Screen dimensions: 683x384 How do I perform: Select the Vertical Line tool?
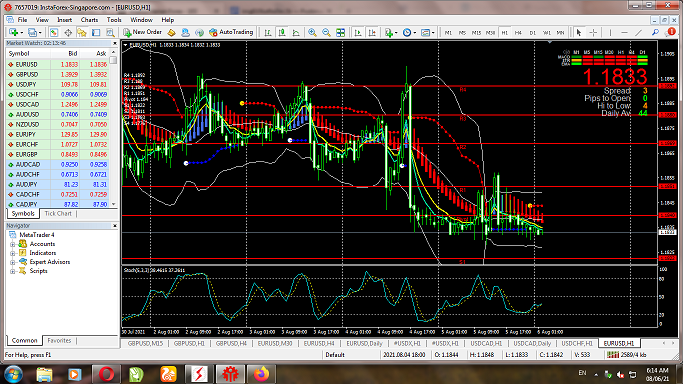tap(610, 32)
